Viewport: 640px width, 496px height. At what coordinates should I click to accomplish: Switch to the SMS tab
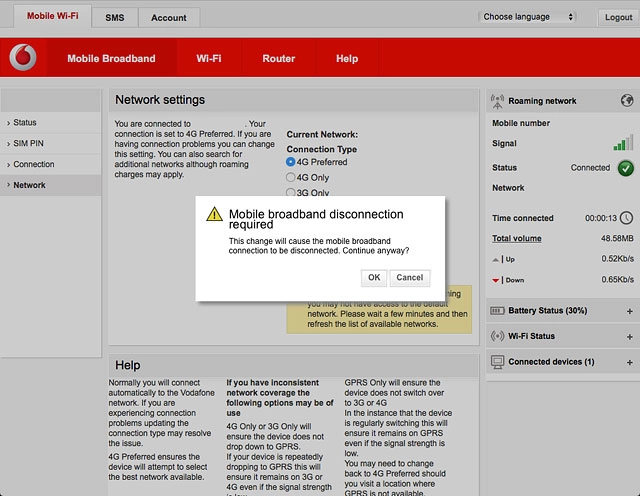115,18
